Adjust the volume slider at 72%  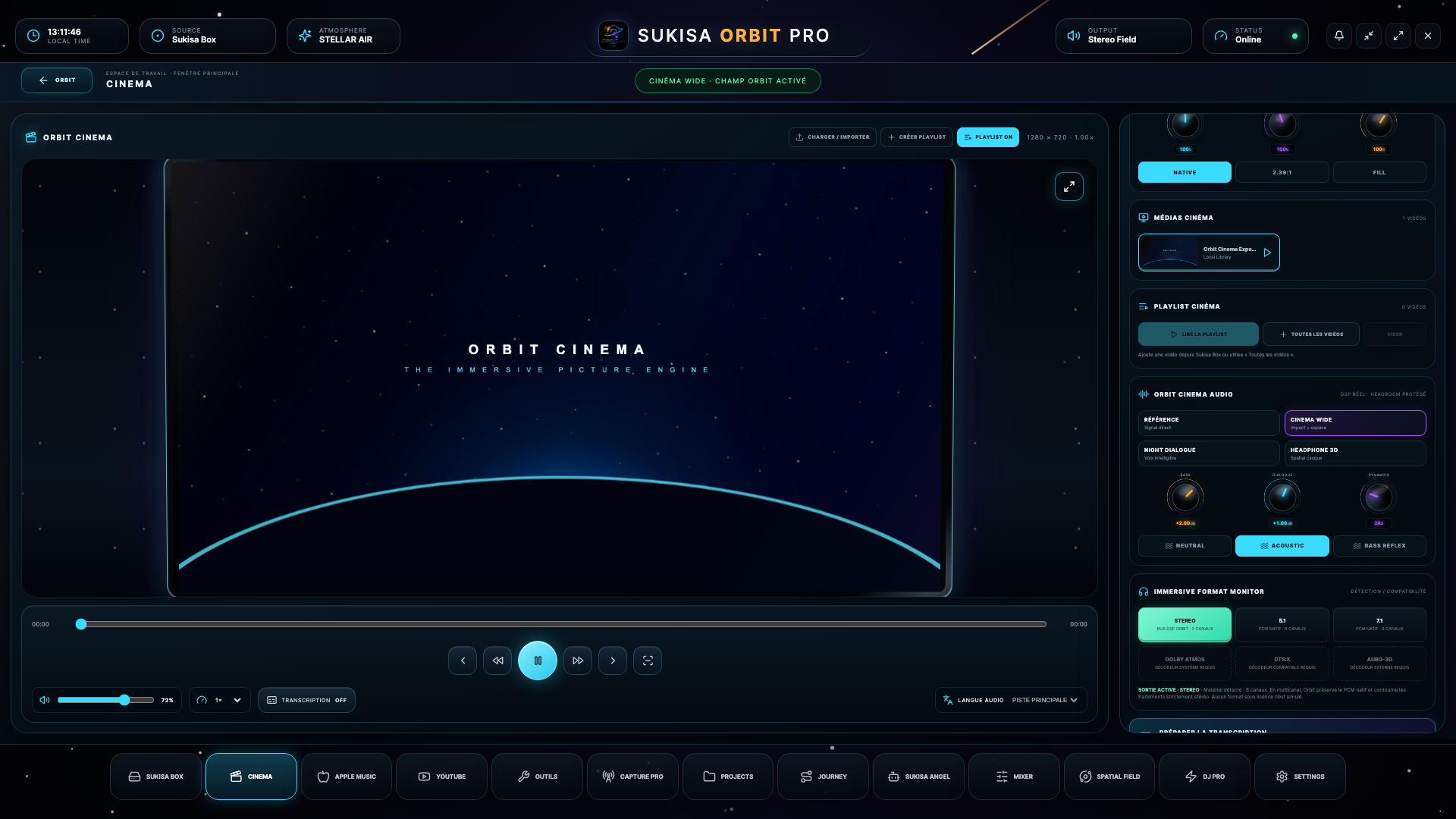click(x=105, y=700)
